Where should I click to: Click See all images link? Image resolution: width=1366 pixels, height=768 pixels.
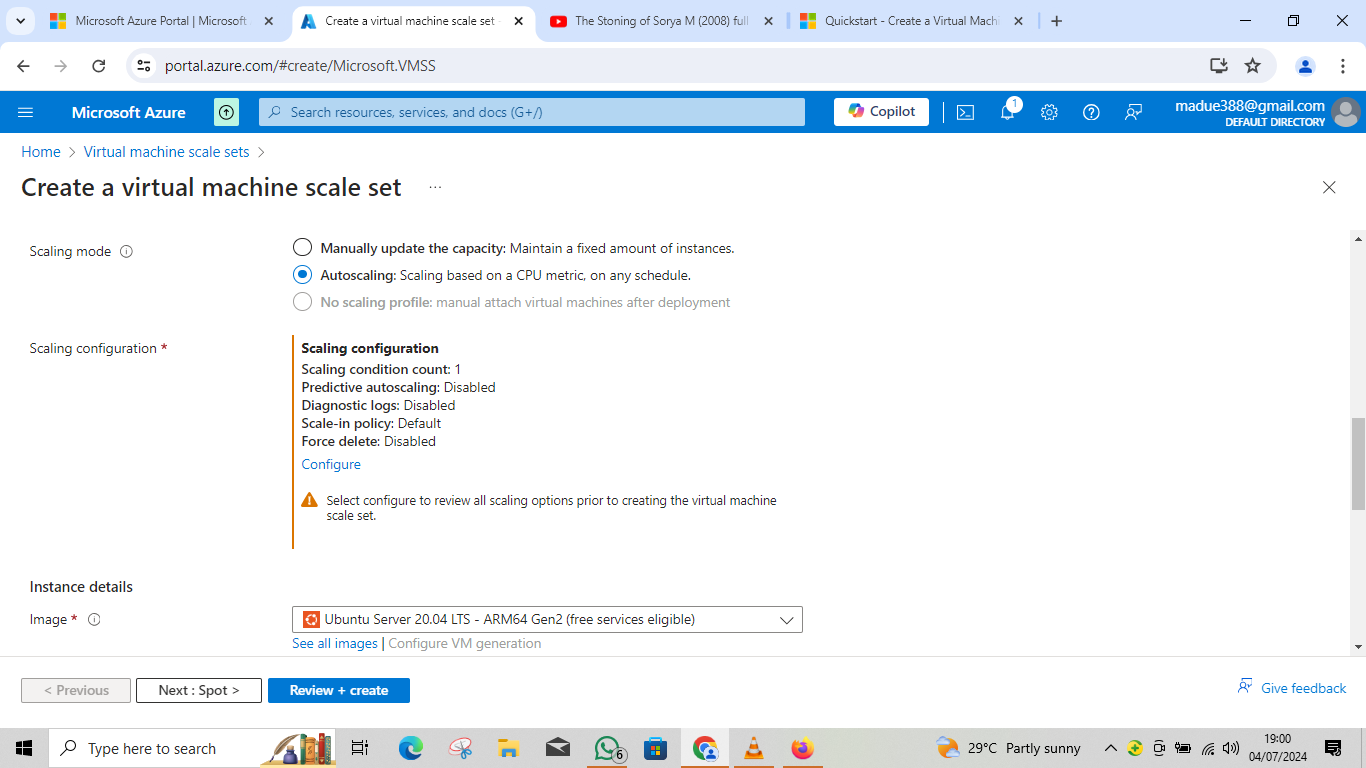pos(335,644)
